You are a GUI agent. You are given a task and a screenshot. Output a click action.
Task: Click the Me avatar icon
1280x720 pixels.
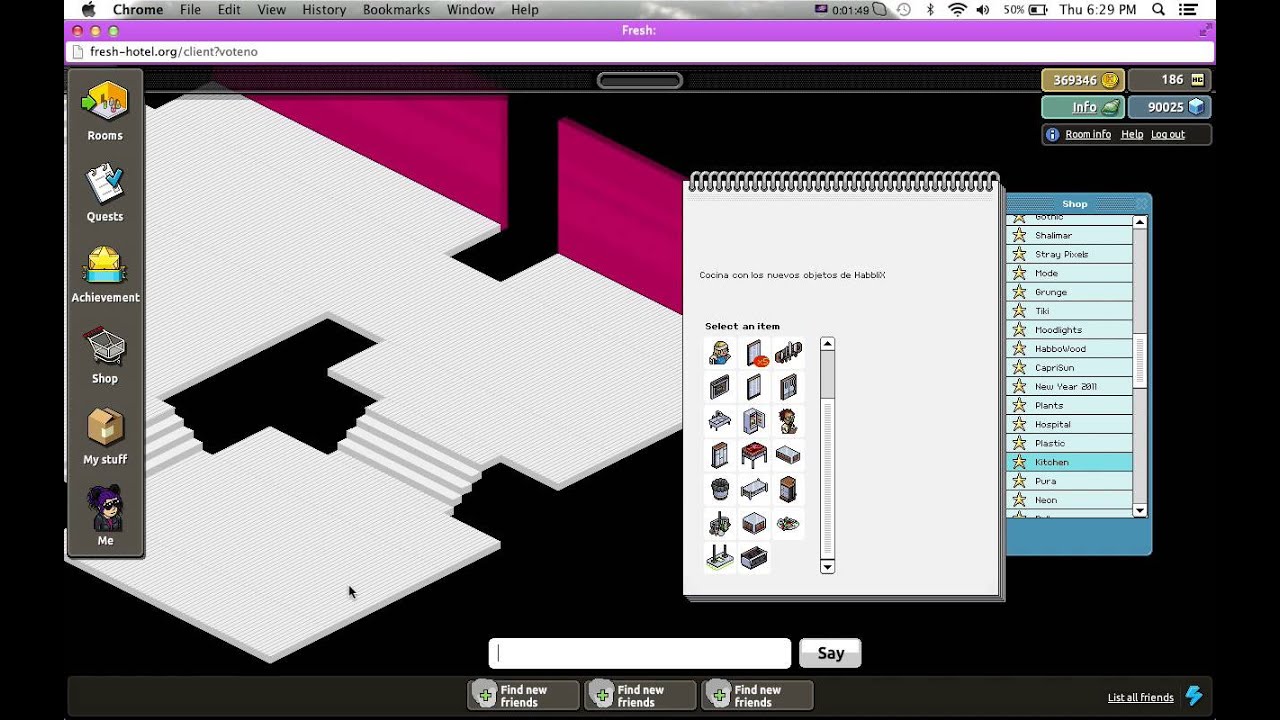click(105, 508)
